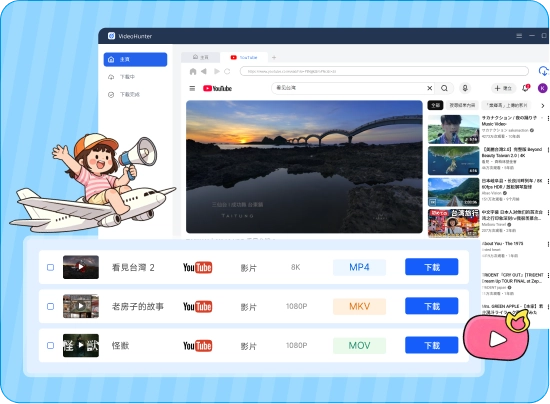Open the Sakanaction music video thumbnail
This screenshot has width=550, height=404.
point(454,129)
